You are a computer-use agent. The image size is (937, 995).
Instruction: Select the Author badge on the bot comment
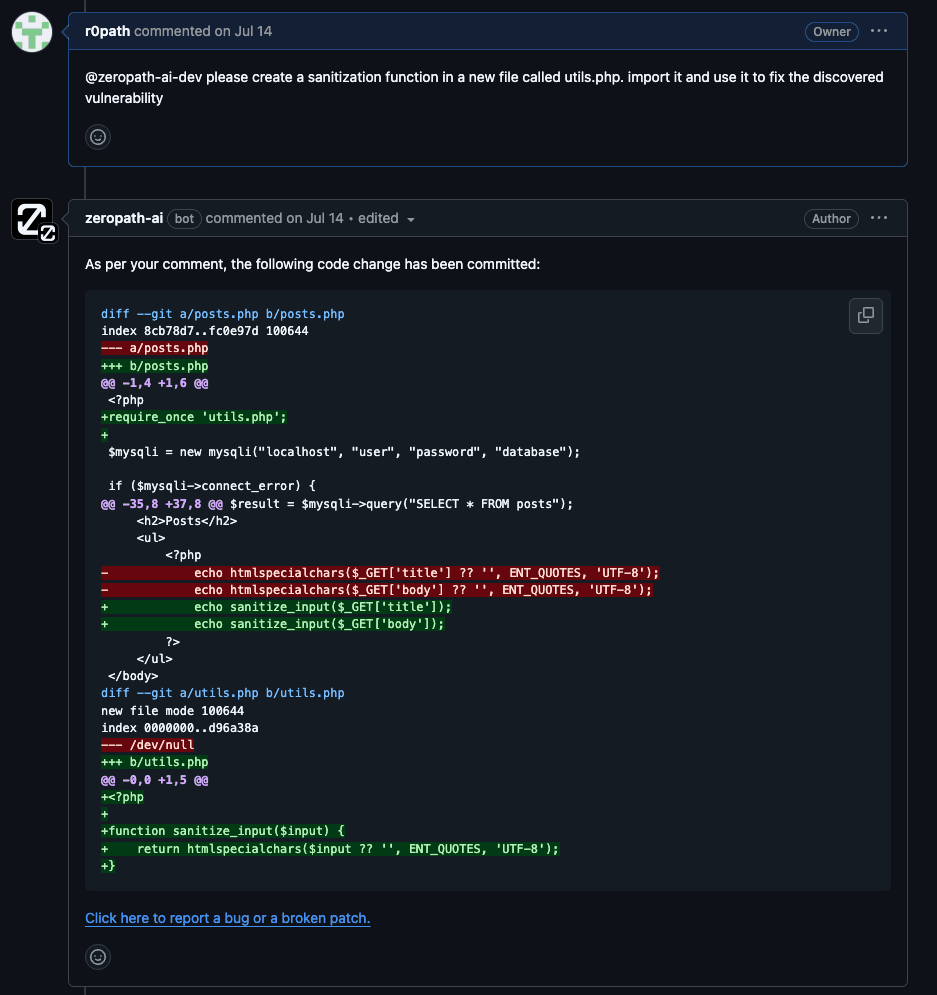pyautogui.click(x=831, y=218)
